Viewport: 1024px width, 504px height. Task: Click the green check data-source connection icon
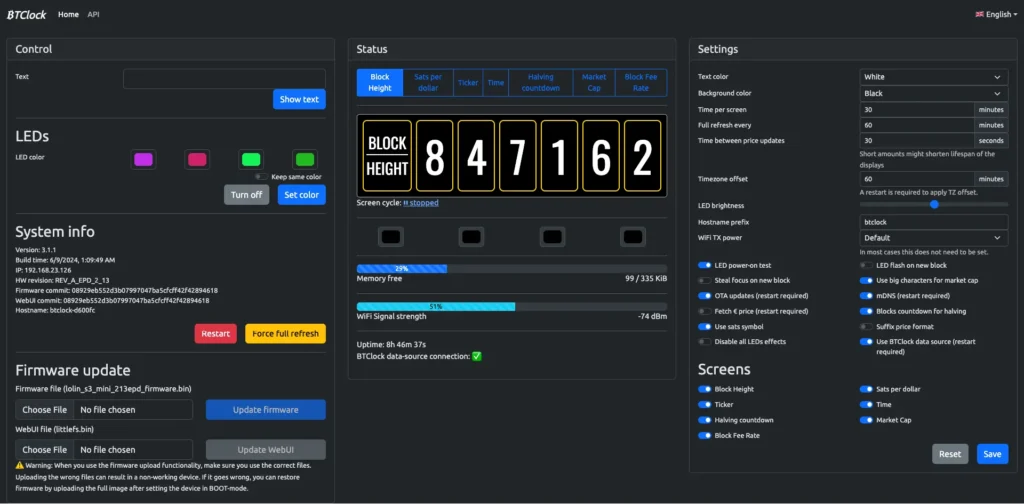tap(477, 356)
